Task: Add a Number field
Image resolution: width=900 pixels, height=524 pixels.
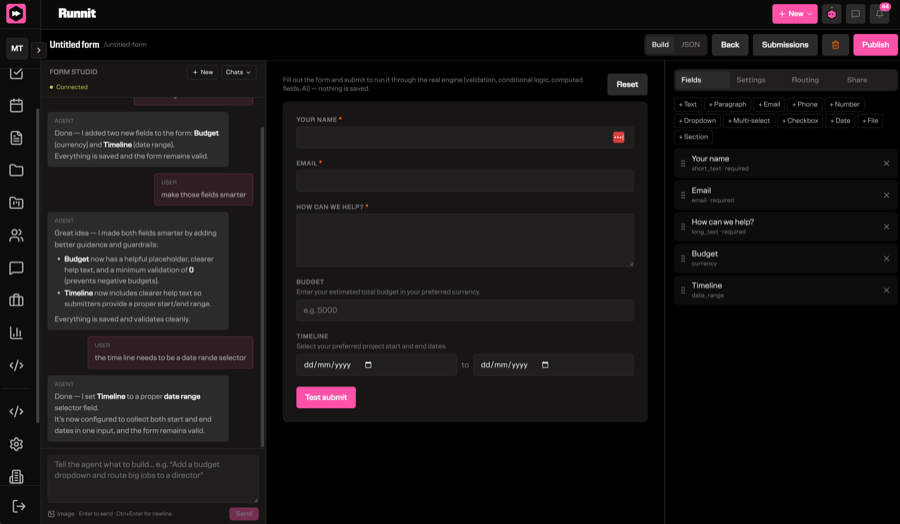Action: 844,104
